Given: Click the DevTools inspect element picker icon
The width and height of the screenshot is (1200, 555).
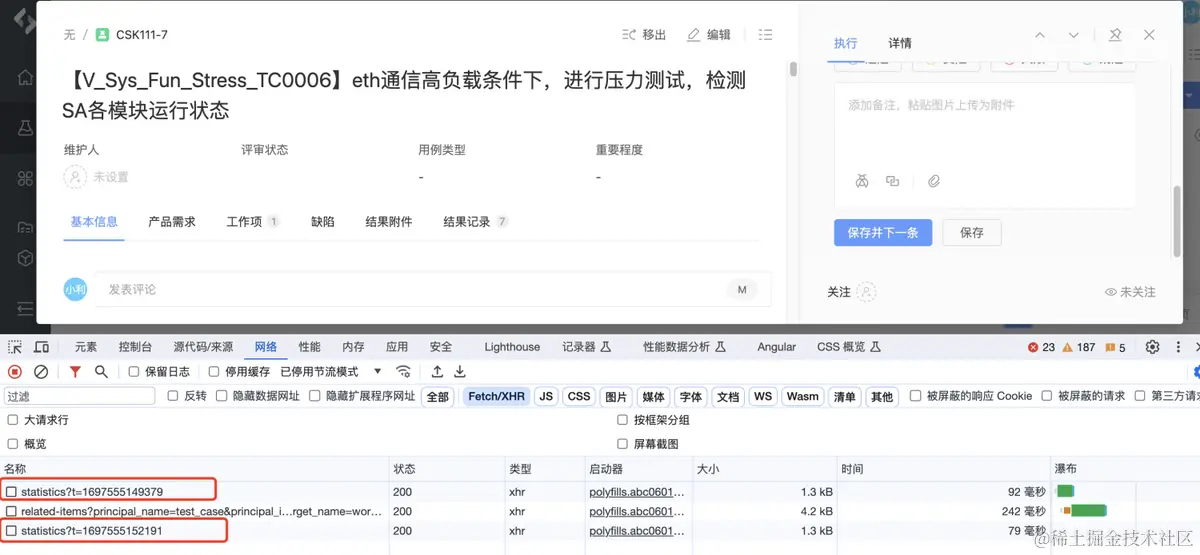Looking at the screenshot, I should pyautogui.click(x=15, y=347).
